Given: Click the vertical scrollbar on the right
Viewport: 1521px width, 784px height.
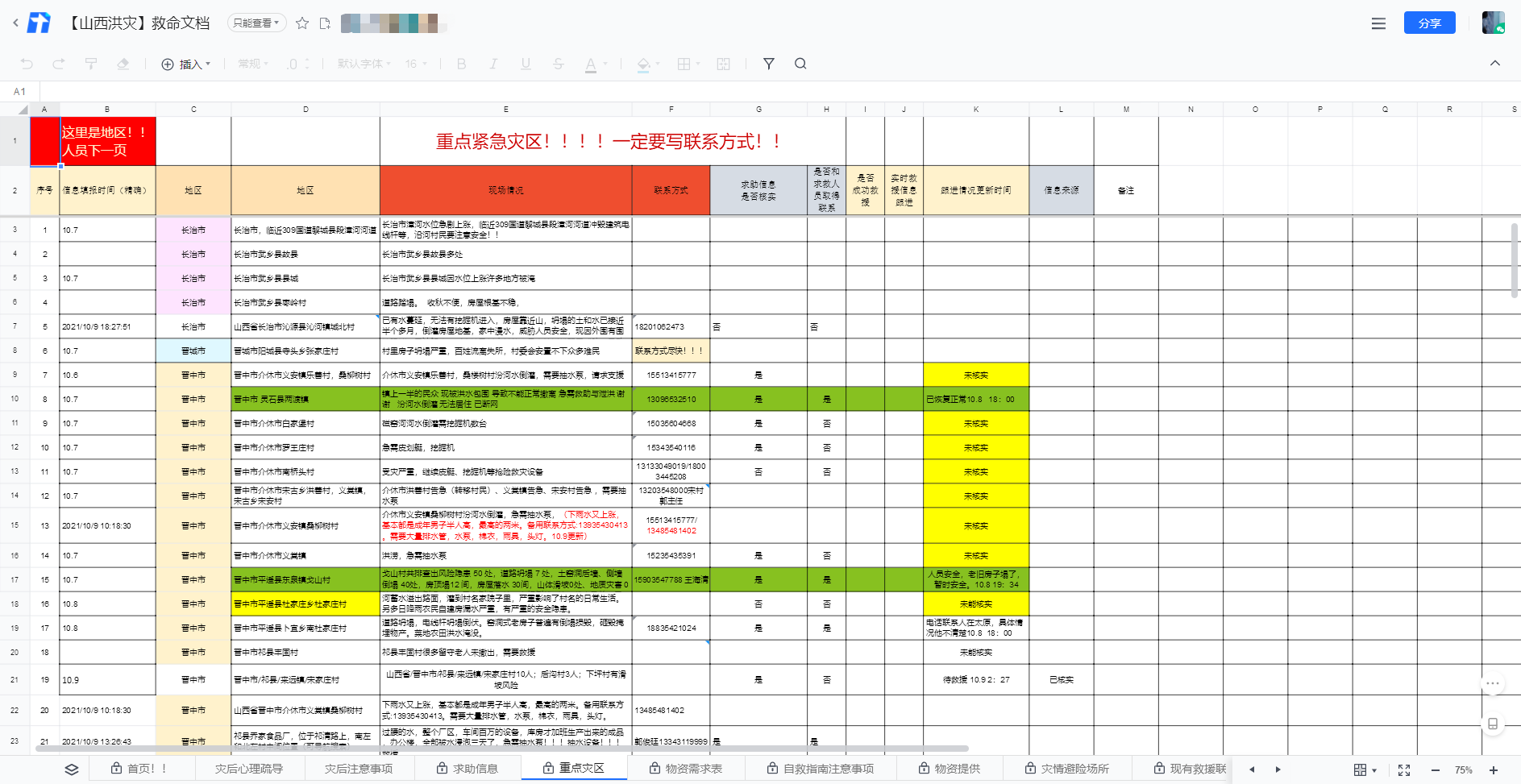Looking at the screenshot, I should (x=1515, y=259).
